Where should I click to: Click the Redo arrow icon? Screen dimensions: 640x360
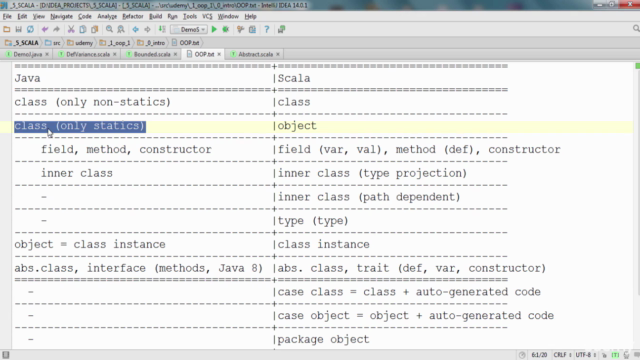point(56,29)
